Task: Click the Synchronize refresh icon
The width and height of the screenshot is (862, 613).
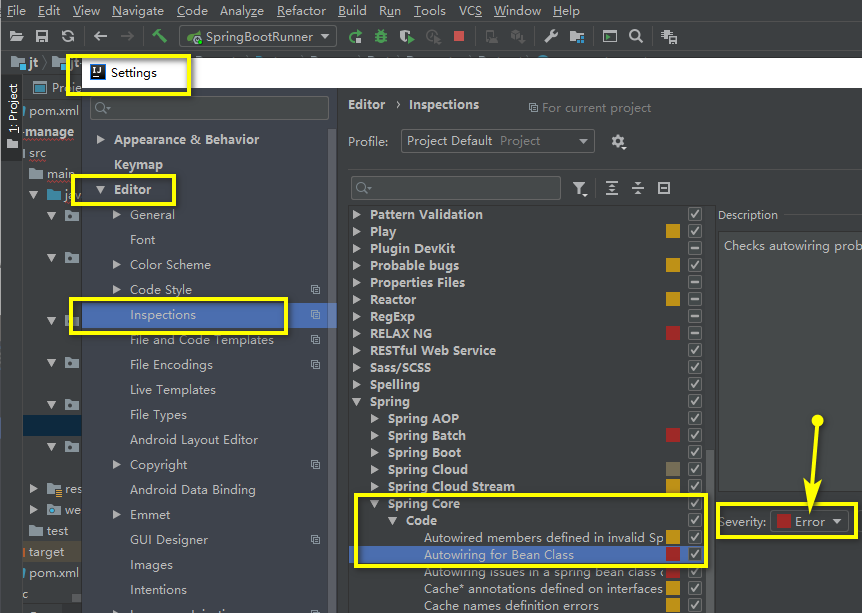Action: pyautogui.click(x=68, y=37)
